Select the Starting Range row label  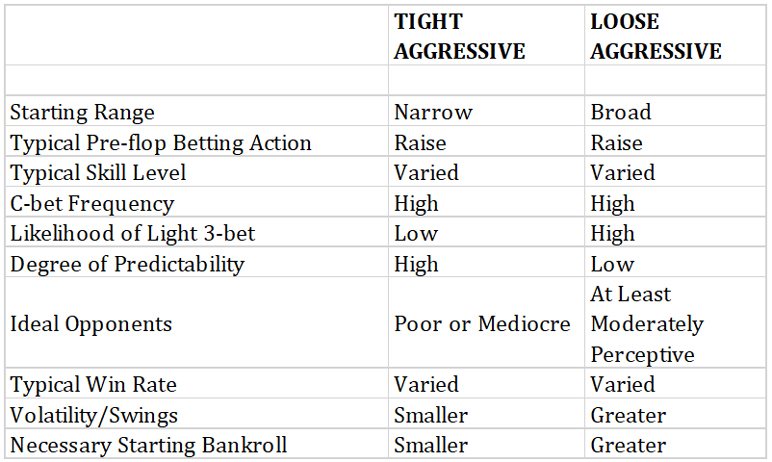[82, 112]
